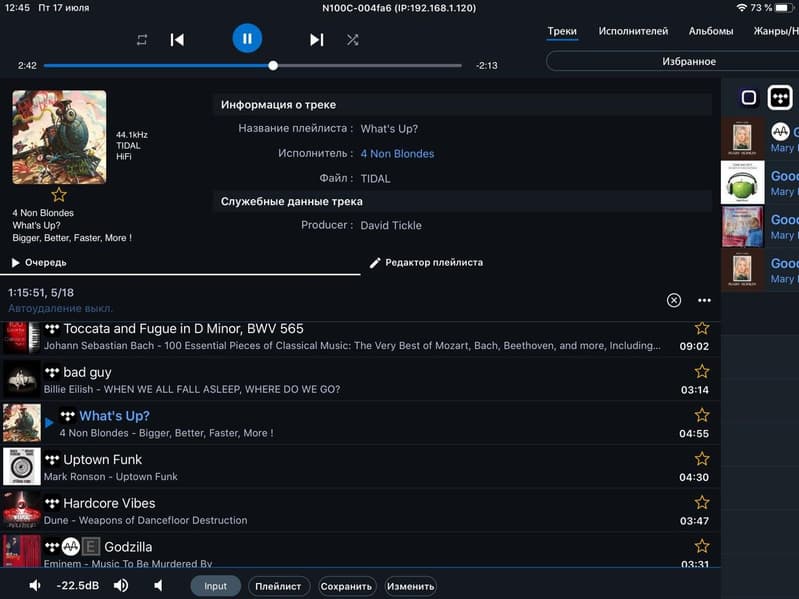Open first Mary album thumbnail in right panel

pyautogui.click(x=742, y=139)
